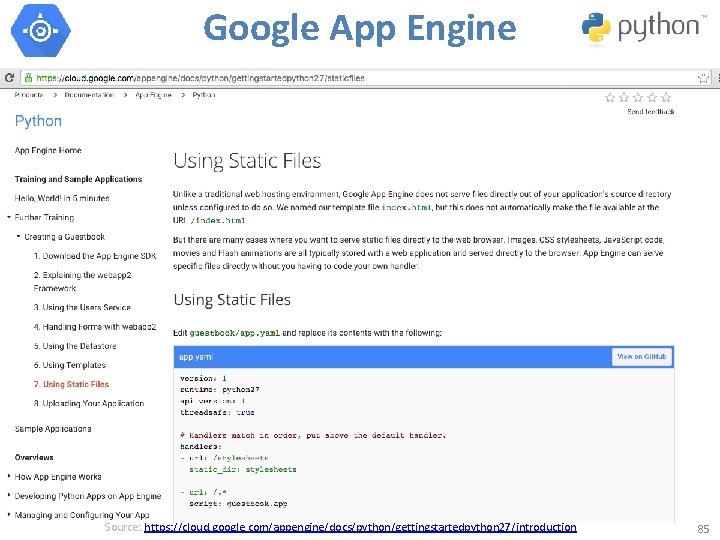Viewport: 720px width, 540px height.
Task: Click the browser reload icon
Action: 9,78
